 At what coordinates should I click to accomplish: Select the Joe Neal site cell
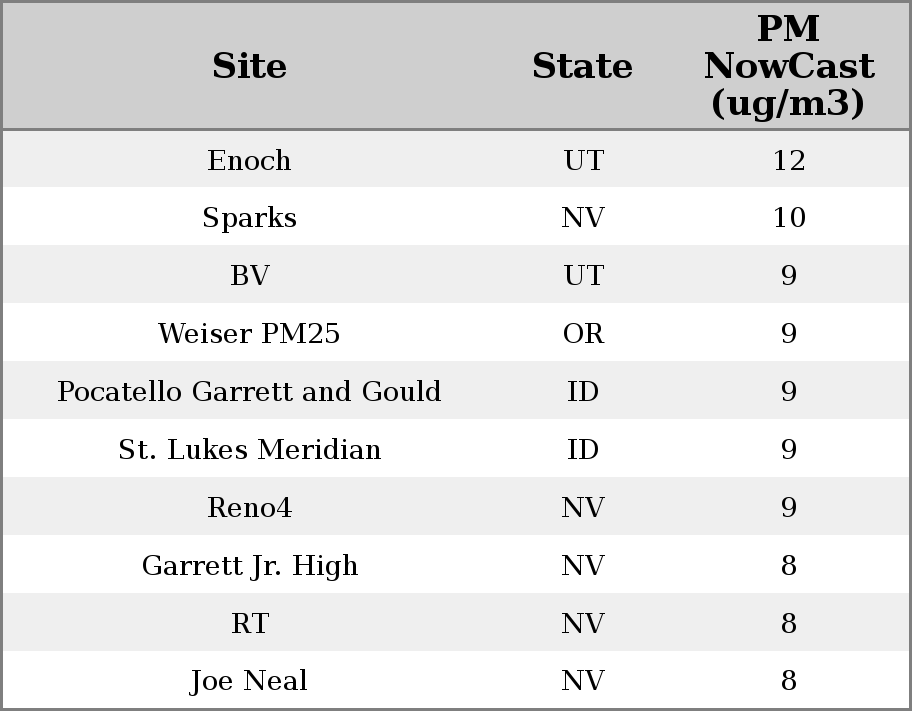click(249, 681)
